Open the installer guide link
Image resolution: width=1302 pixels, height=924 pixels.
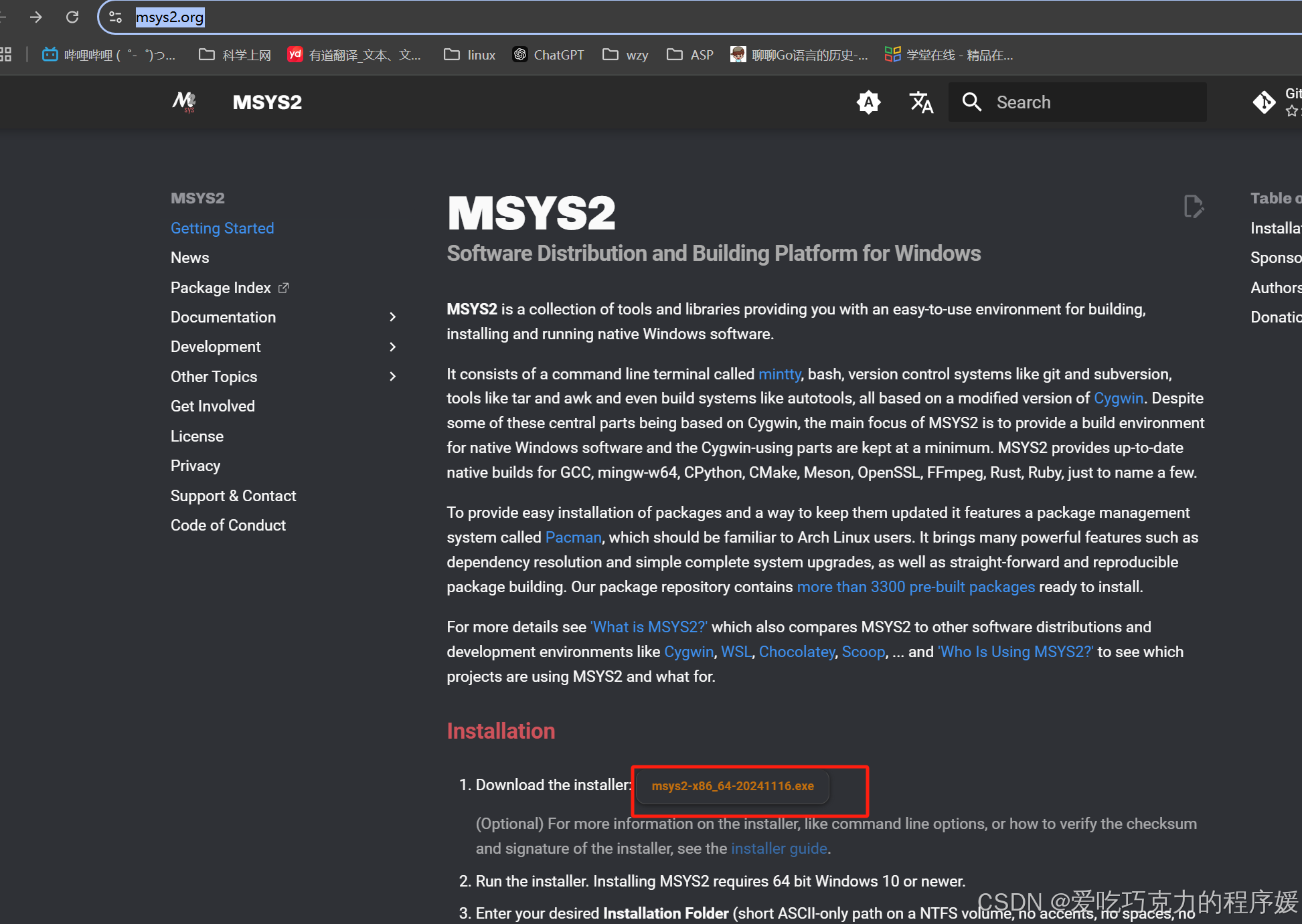[779, 848]
